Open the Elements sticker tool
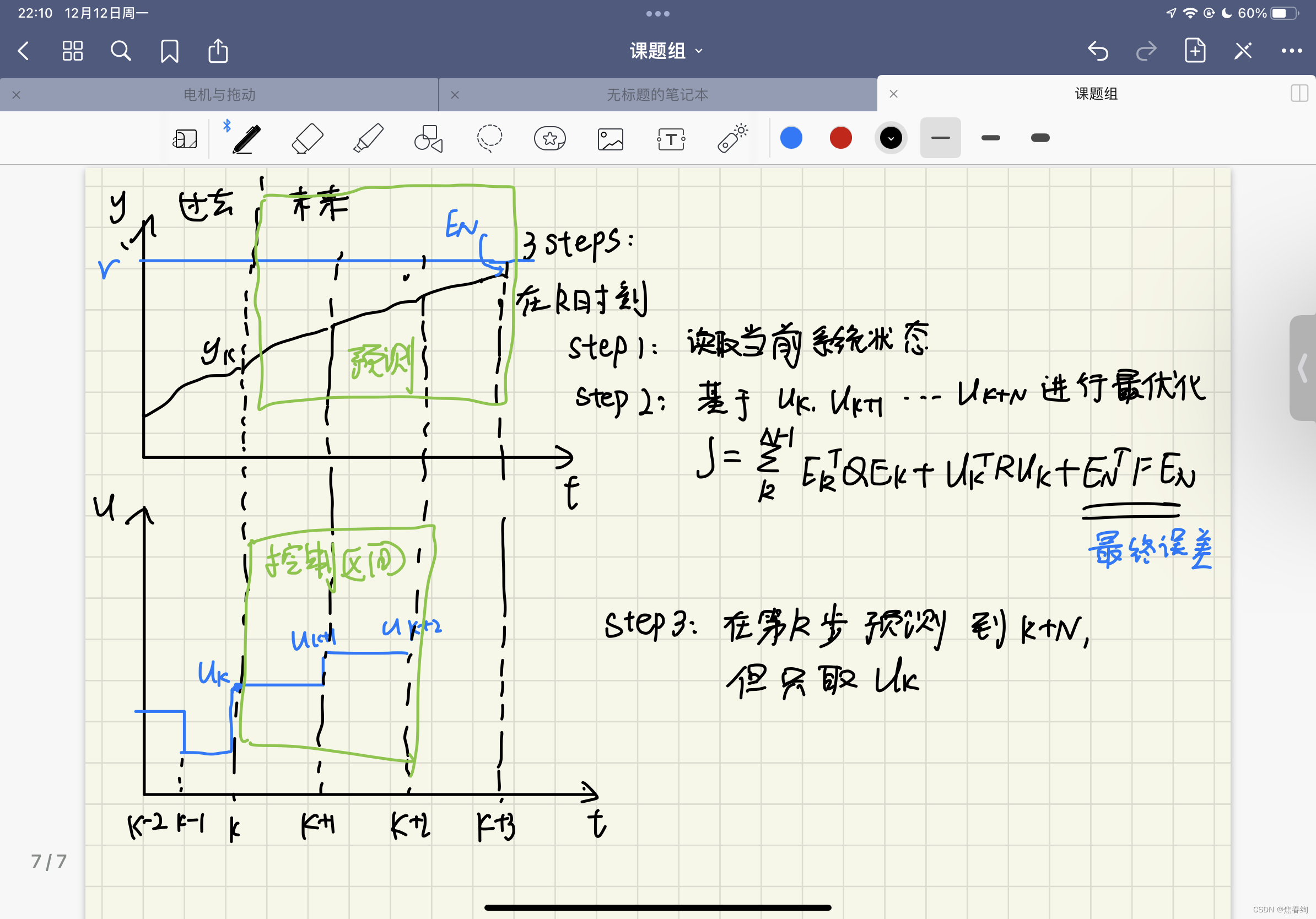1316x919 pixels. pos(549,139)
